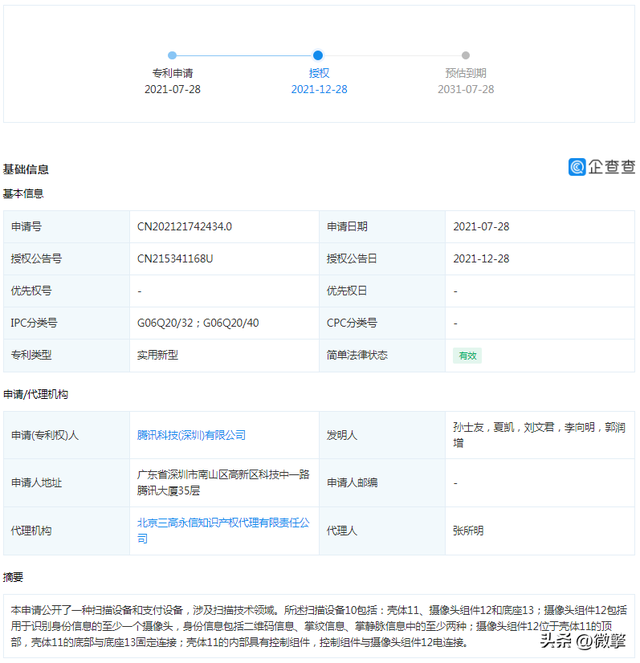Click the 预估到期 timeline label
Screen dimensions: 640x663
pos(465,73)
